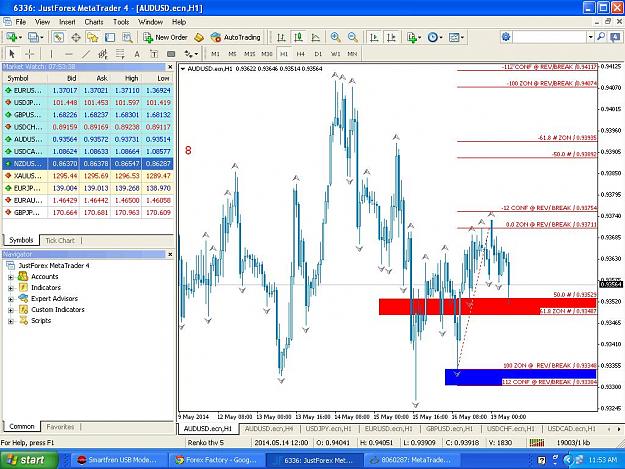Expand the Accounts tree node
This screenshot has height=469, width=625.
(x=11, y=277)
